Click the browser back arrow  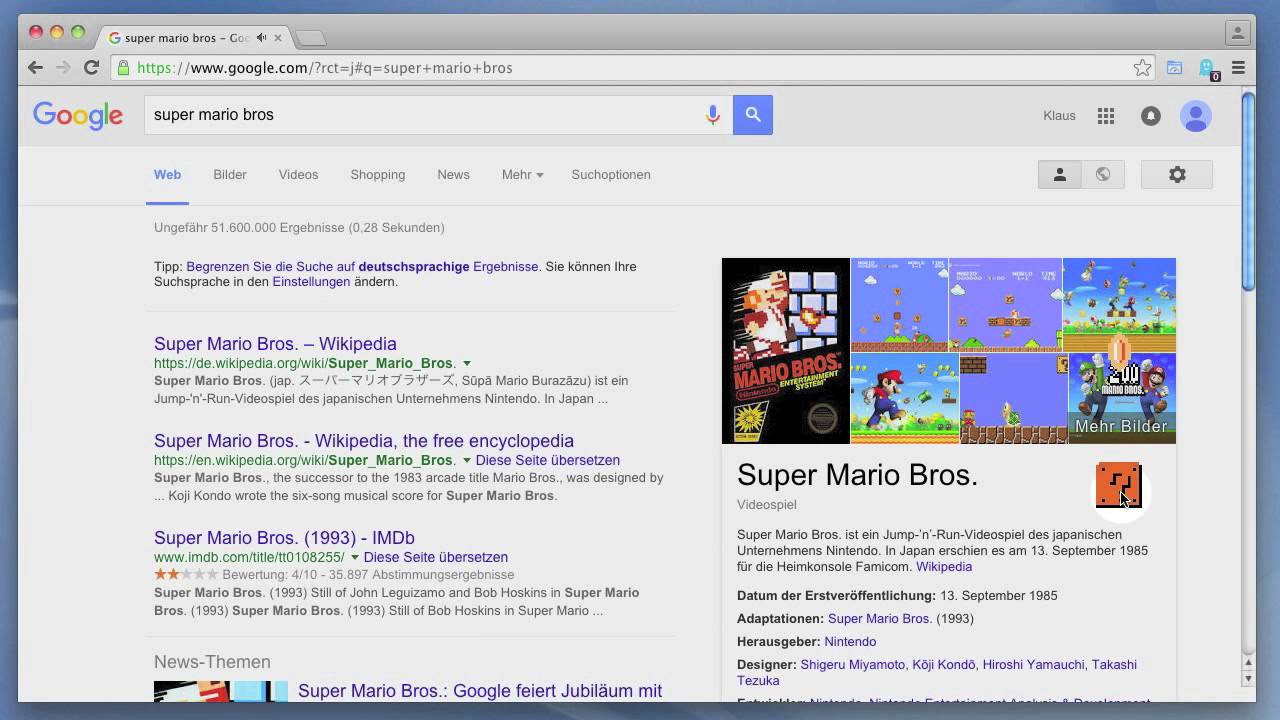pos(36,68)
